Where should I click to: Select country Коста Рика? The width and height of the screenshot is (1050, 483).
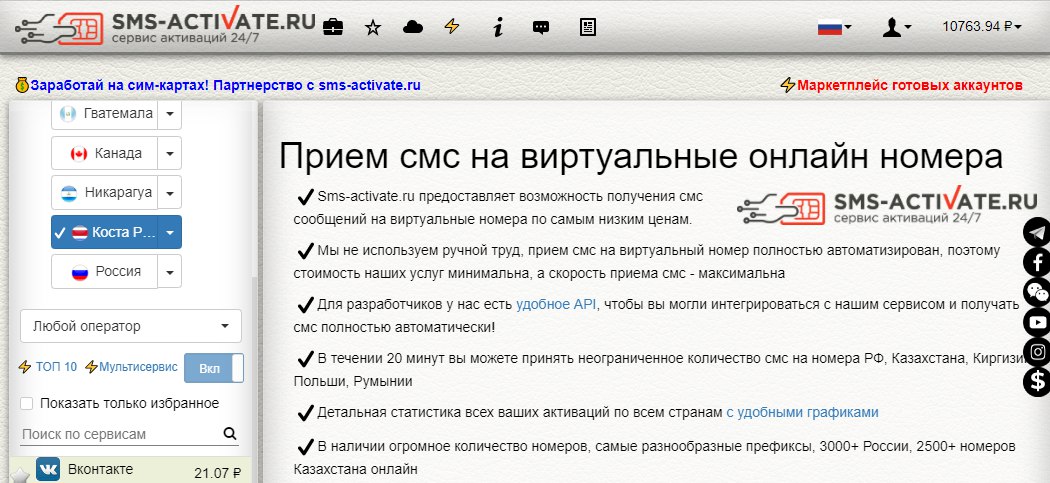pyautogui.click(x=104, y=232)
